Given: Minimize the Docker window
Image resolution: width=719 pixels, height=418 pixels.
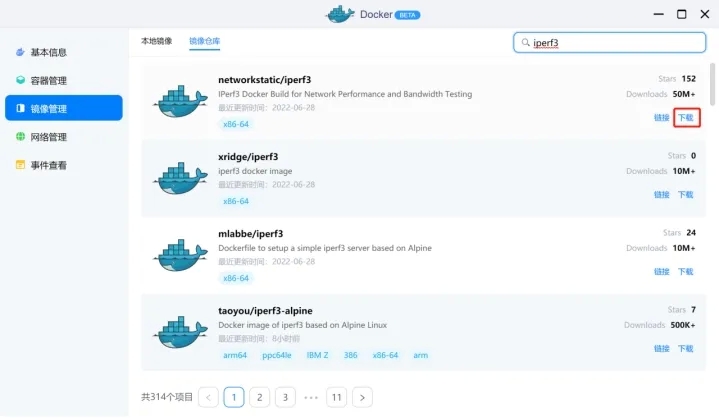Looking at the screenshot, I should pyautogui.click(x=658, y=14).
